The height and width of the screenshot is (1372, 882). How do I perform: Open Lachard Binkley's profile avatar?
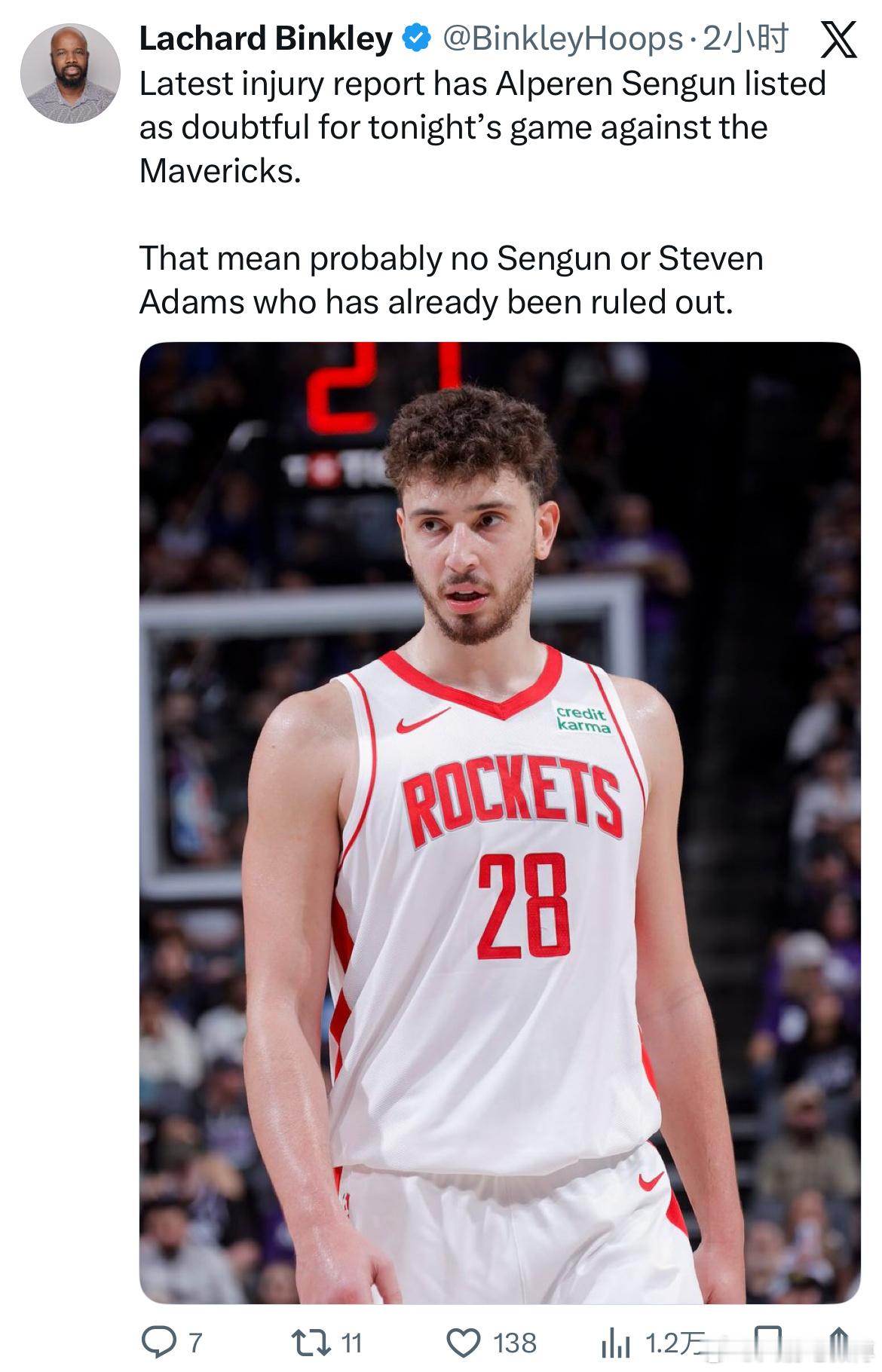coord(70,73)
